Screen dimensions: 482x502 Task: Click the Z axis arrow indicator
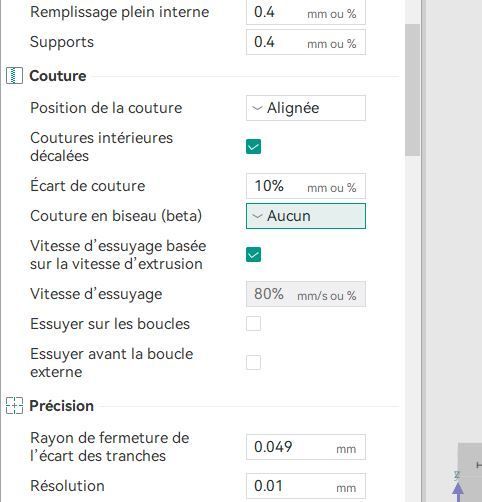pyautogui.click(x=458, y=489)
